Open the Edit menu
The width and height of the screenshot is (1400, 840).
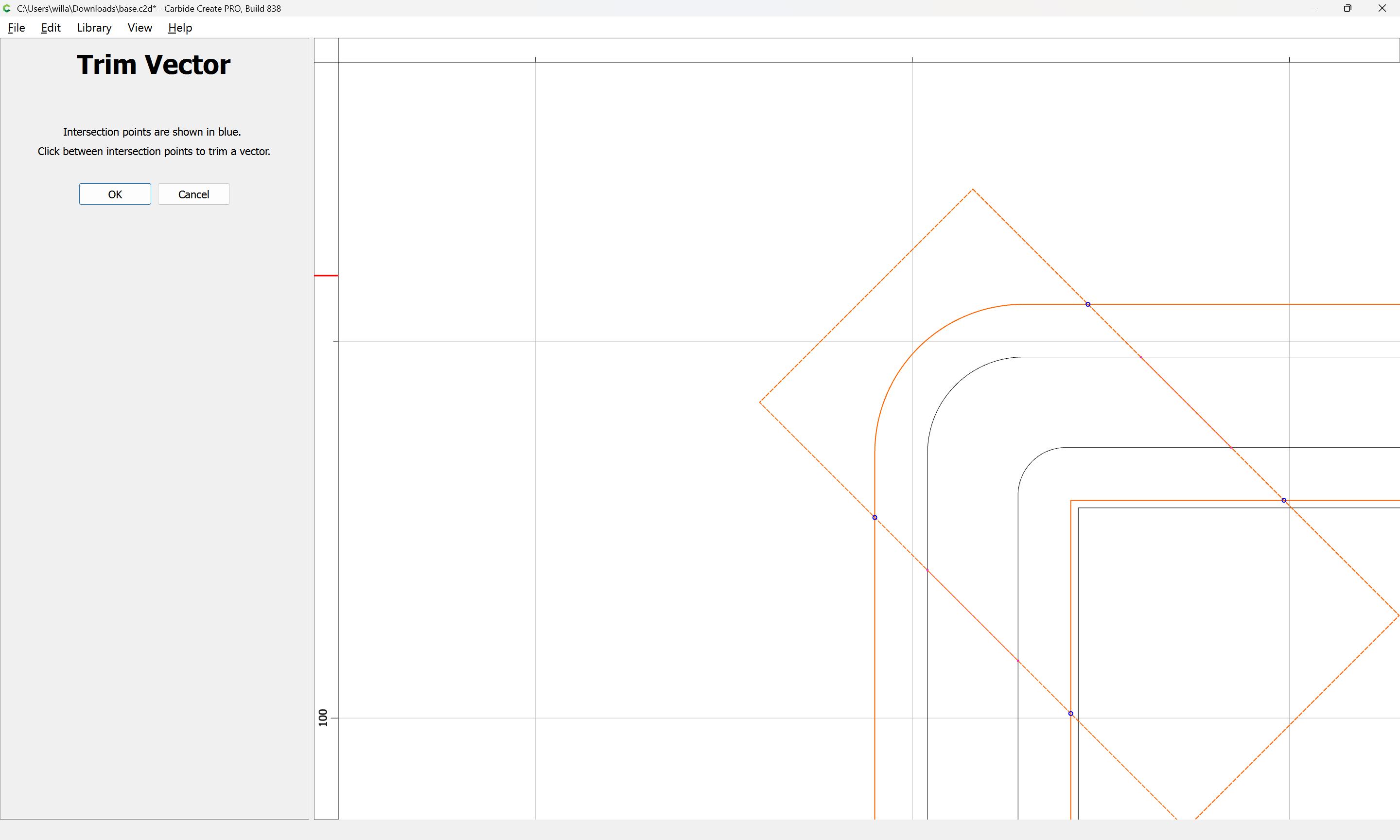(51, 28)
